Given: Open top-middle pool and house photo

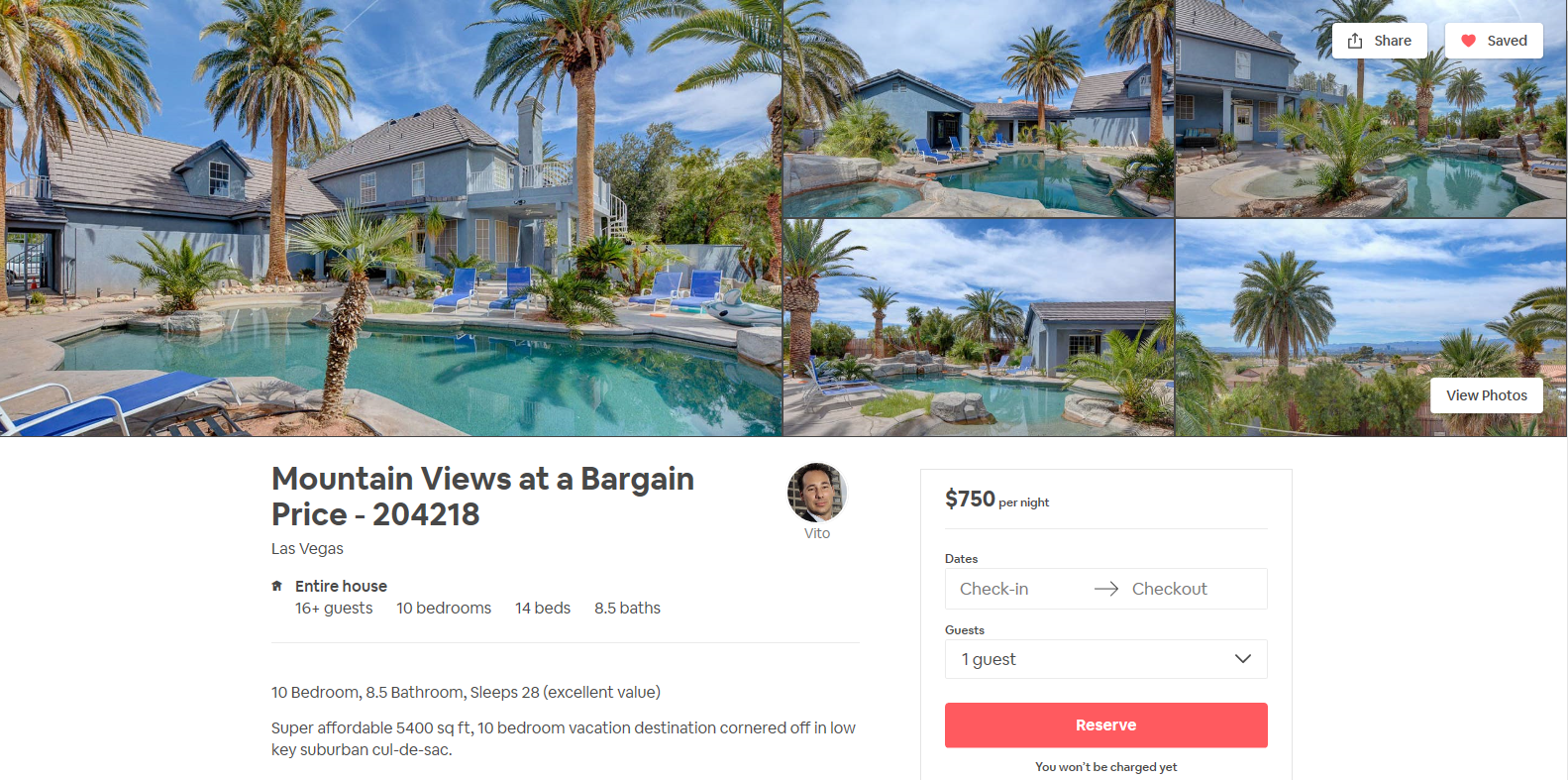Looking at the screenshot, I should (x=979, y=109).
